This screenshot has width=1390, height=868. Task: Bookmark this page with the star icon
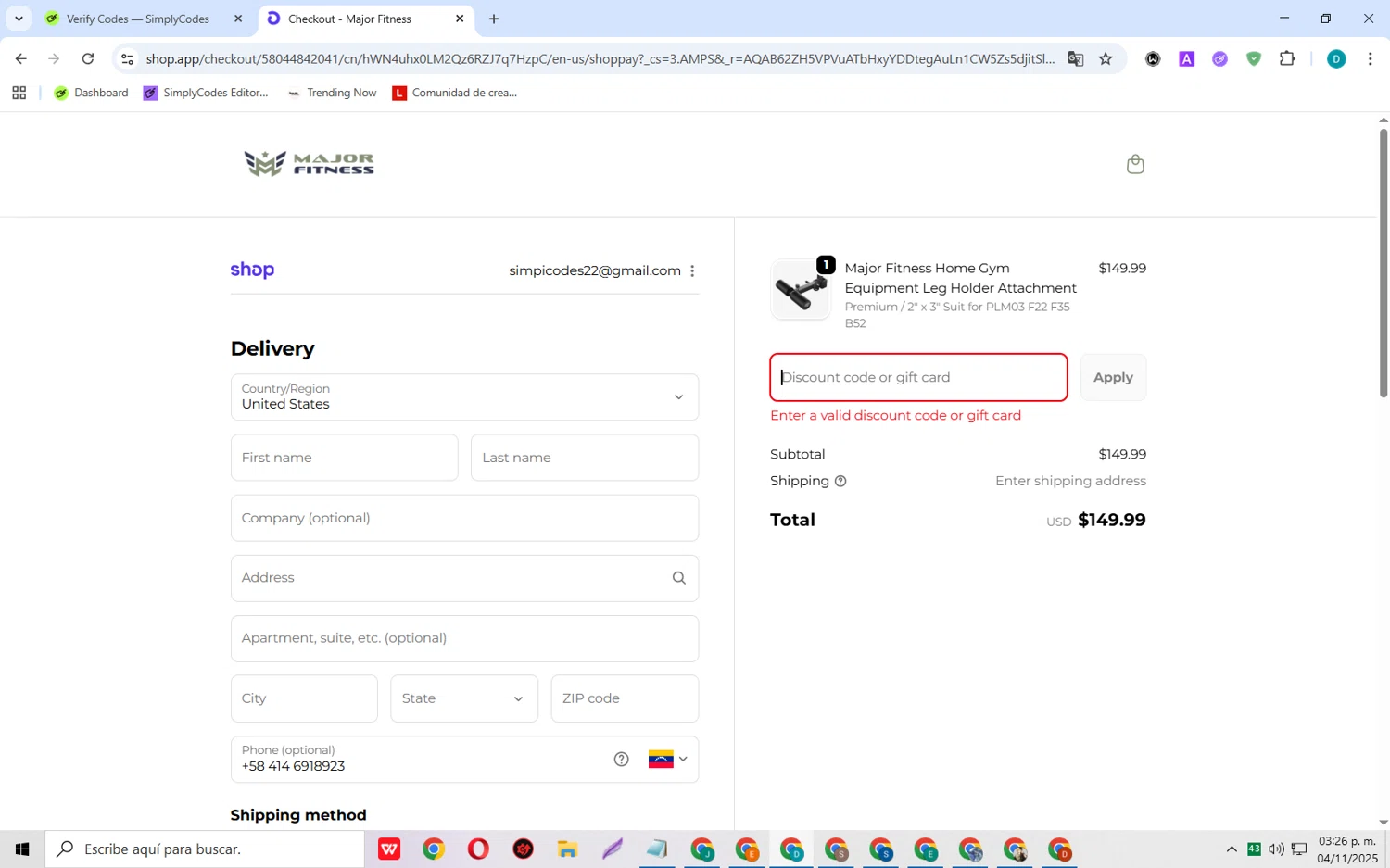point(1106,58)
